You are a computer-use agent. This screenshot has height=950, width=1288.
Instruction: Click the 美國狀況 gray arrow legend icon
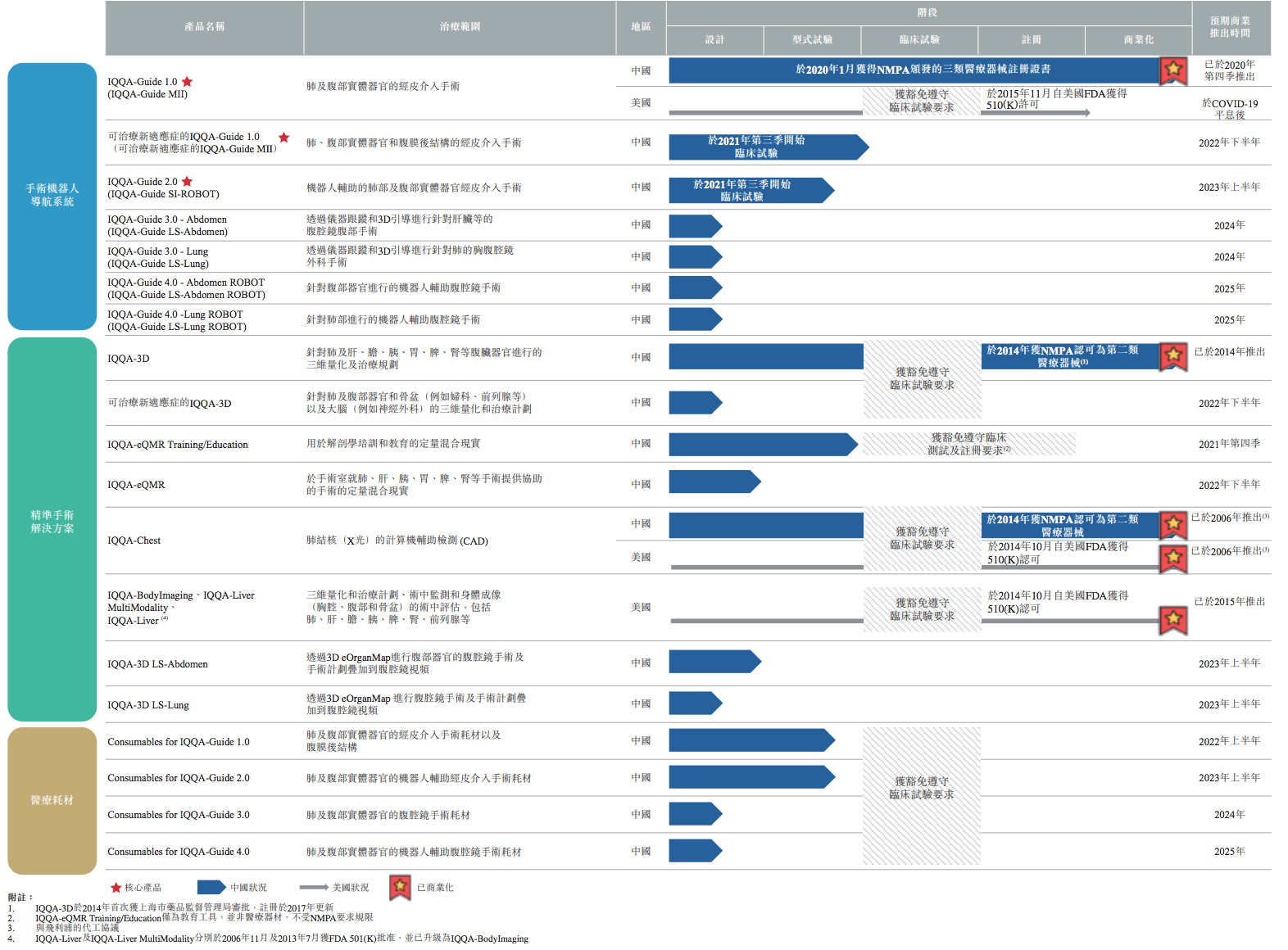pos(314,888)
